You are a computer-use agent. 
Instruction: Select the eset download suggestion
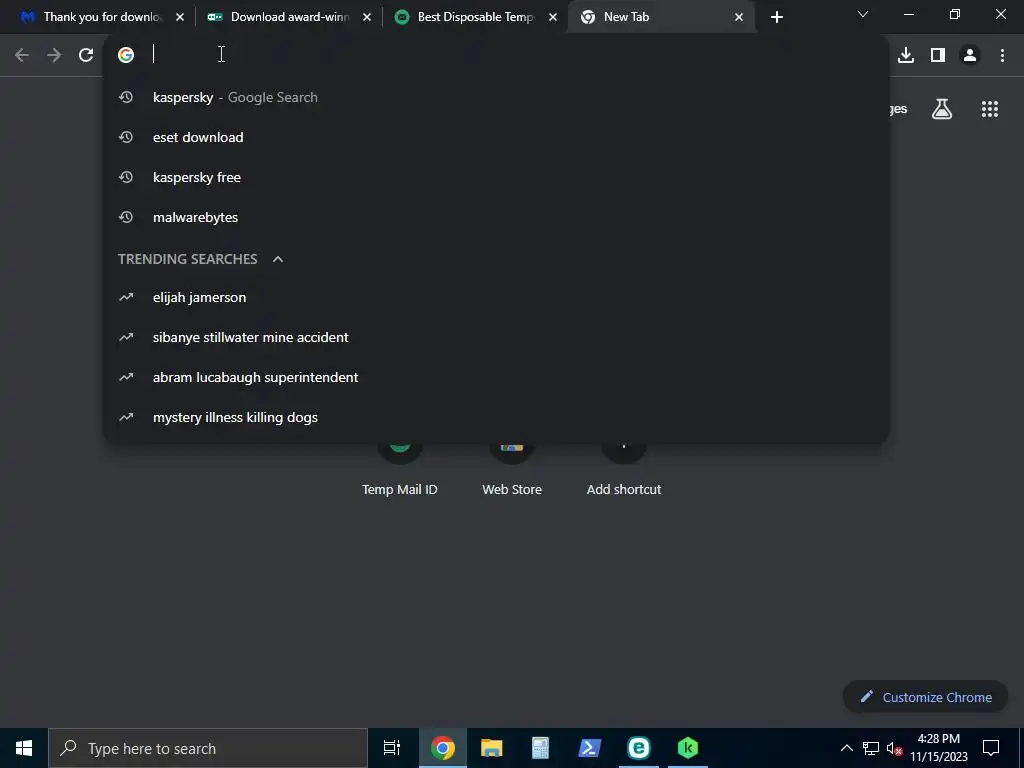(x=496, y=137)
